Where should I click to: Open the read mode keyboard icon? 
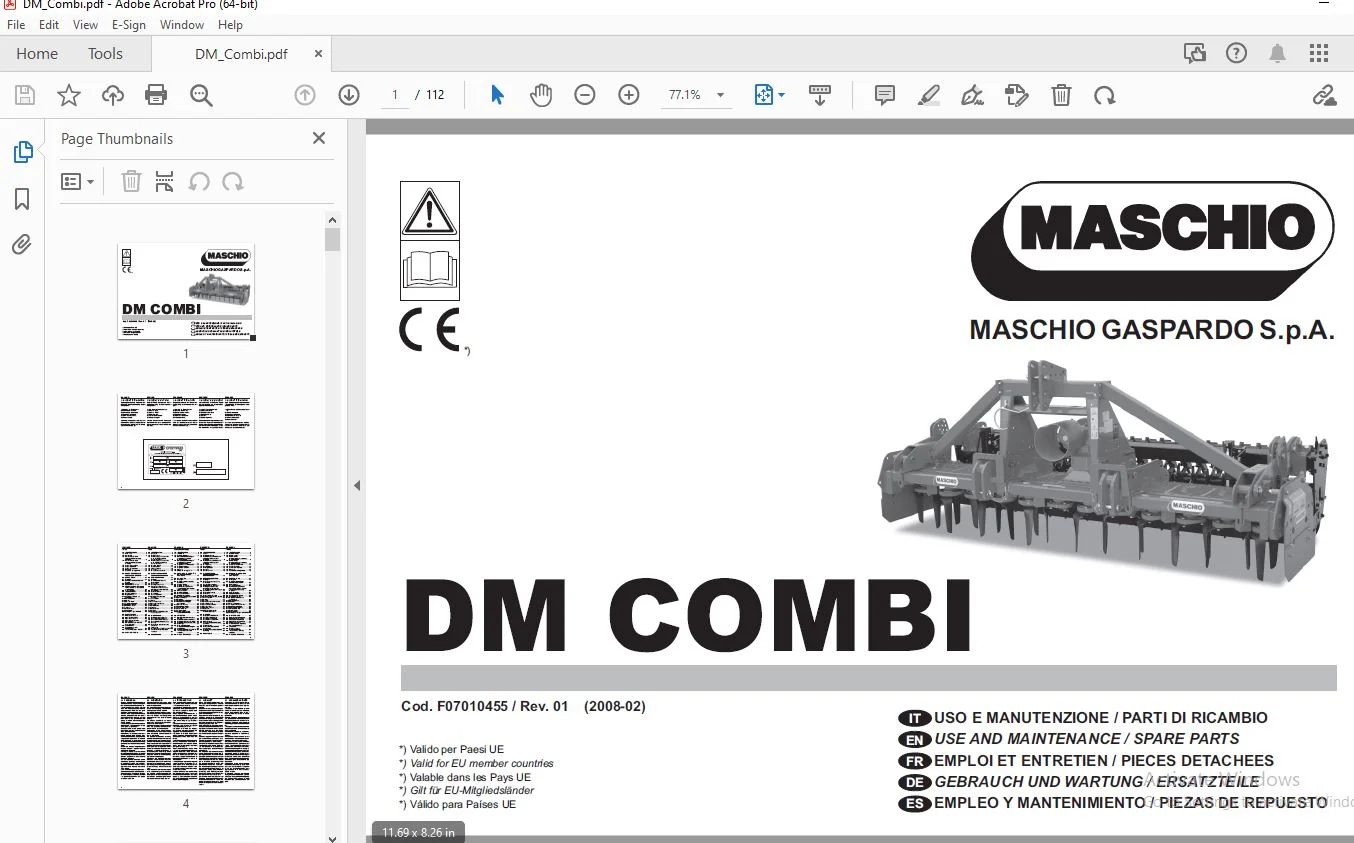click(820, 95)
